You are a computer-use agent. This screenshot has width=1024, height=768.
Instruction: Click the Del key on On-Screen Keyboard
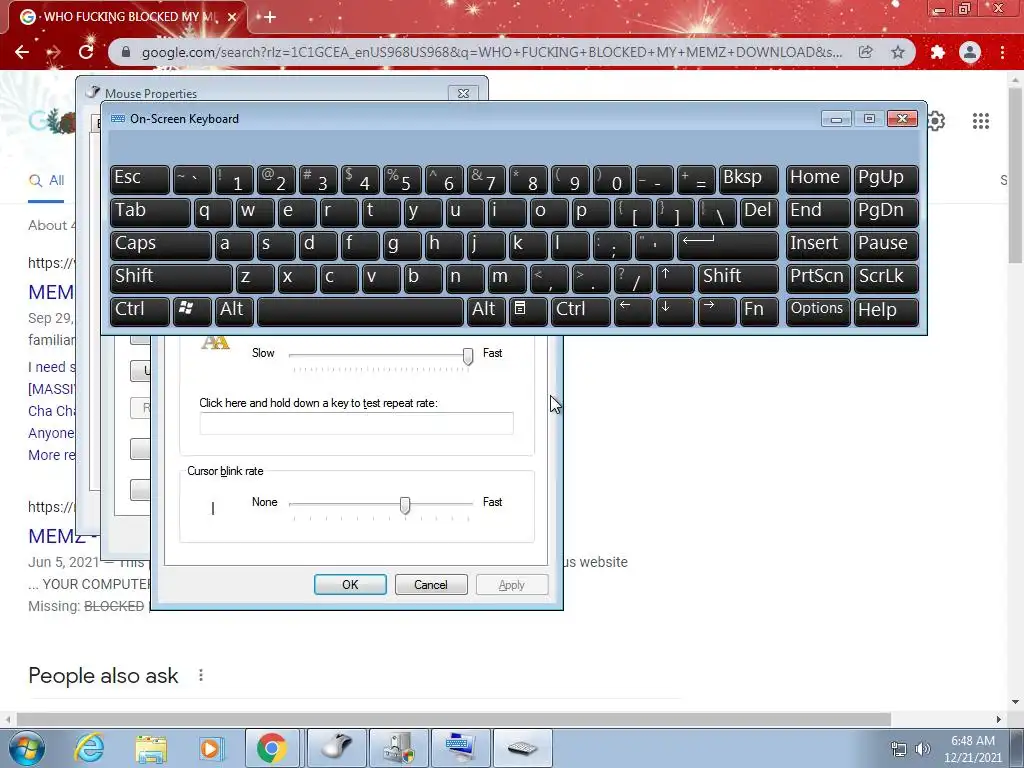(x=759, y=212)
